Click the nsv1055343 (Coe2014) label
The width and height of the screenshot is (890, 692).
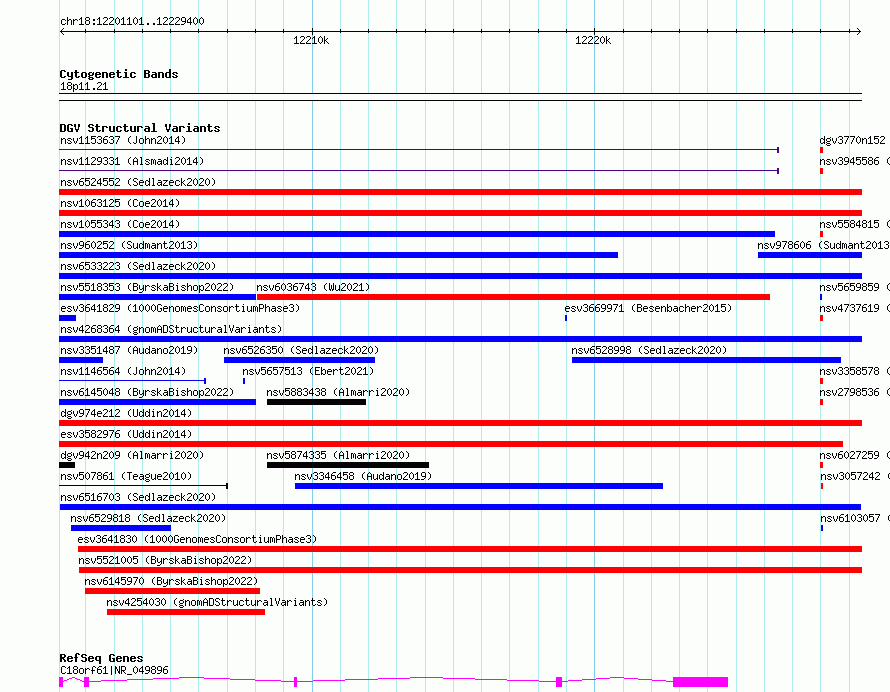120,224
